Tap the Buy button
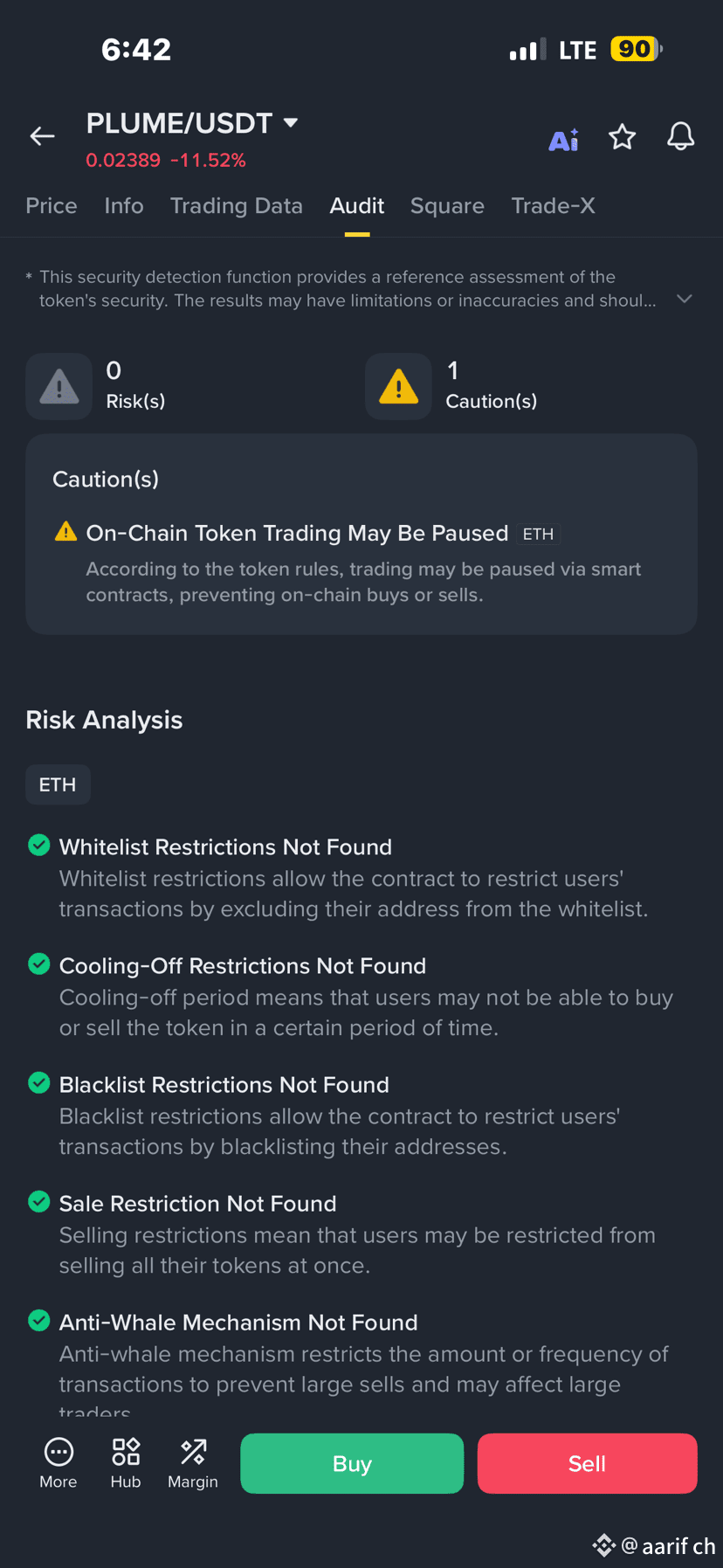Image resolution: width=723 pixels, height=1568 pixels. pos(352,1463)
